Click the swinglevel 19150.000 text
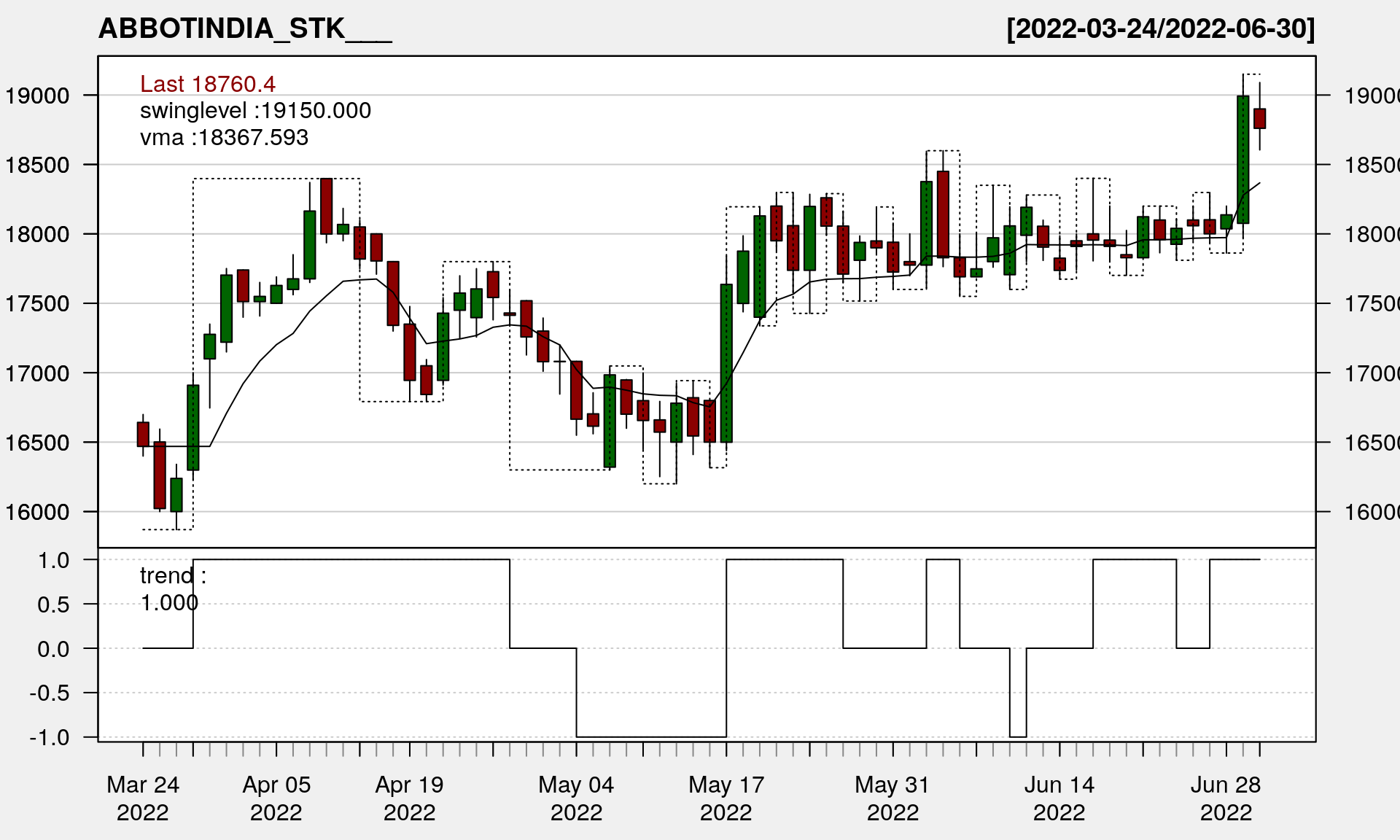Screen dimensions: 1400x840 click(x=255, y=110)
